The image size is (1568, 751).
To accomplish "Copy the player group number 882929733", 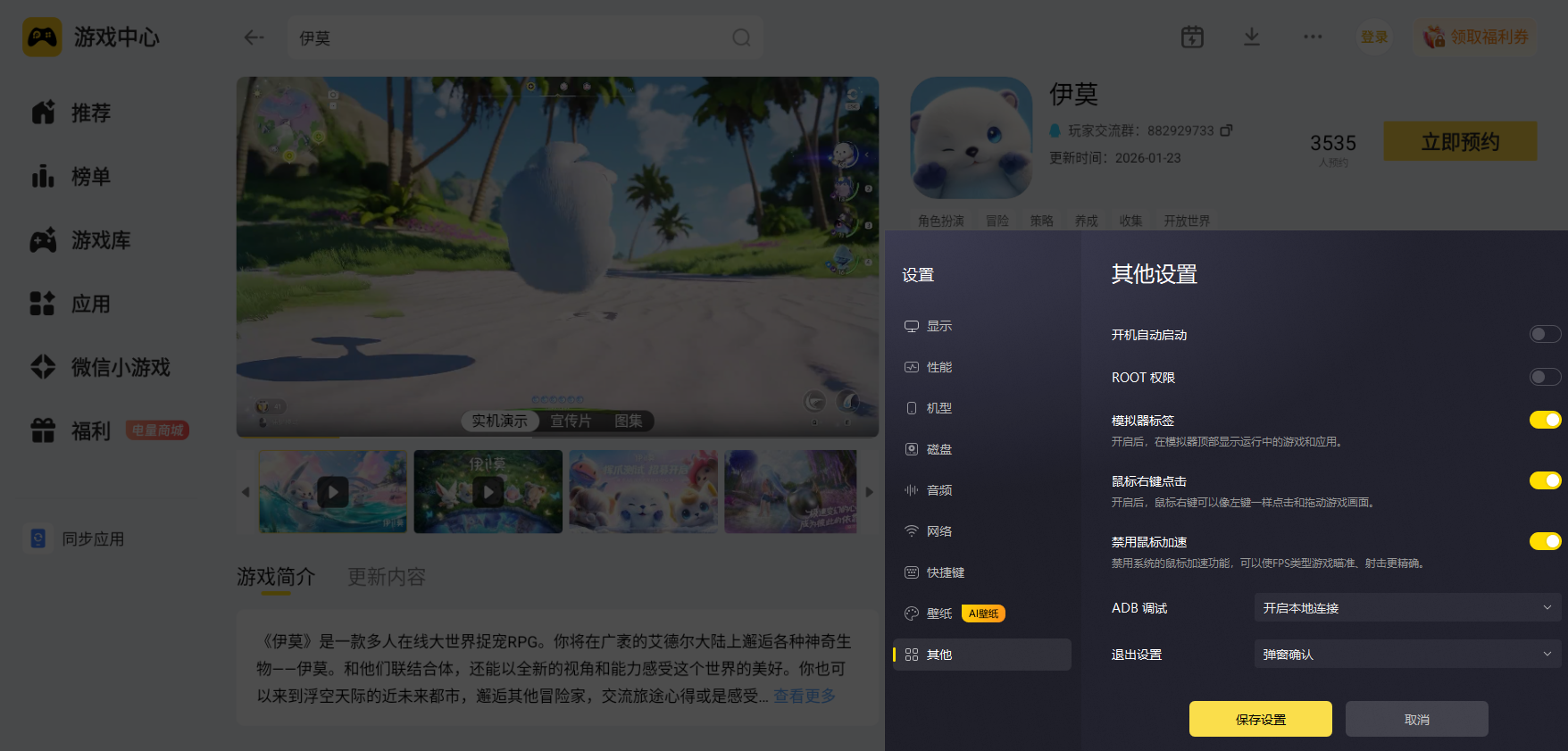I will (x=1227, y=130).
